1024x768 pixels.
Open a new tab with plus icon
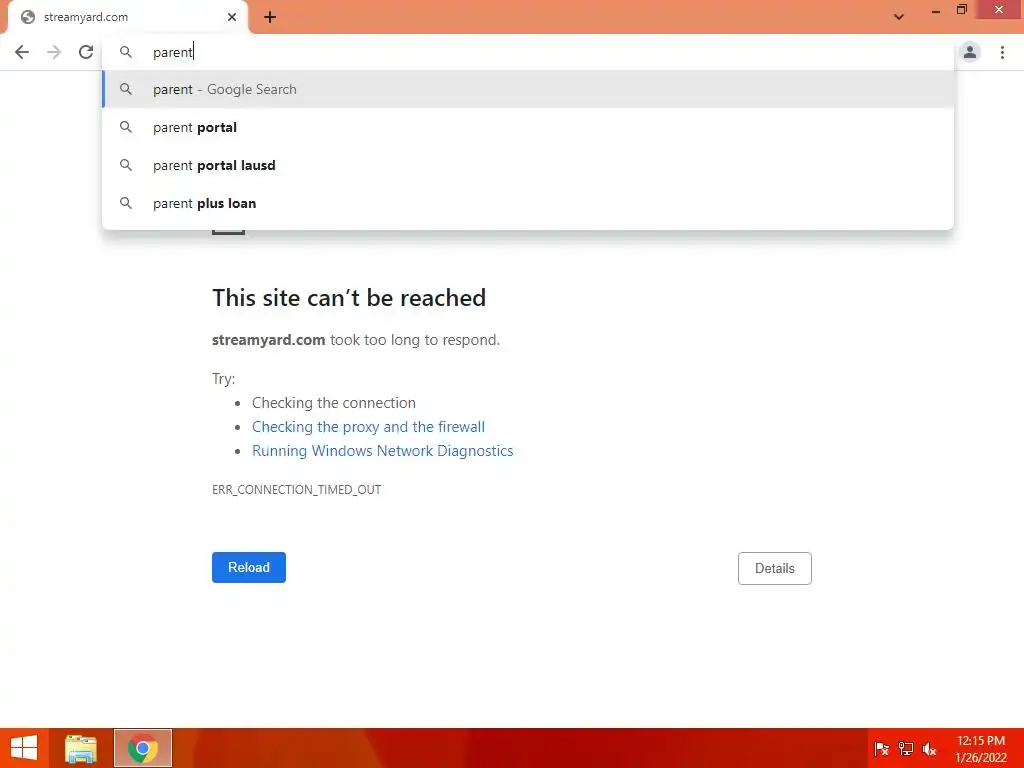[x=270, y=17]
